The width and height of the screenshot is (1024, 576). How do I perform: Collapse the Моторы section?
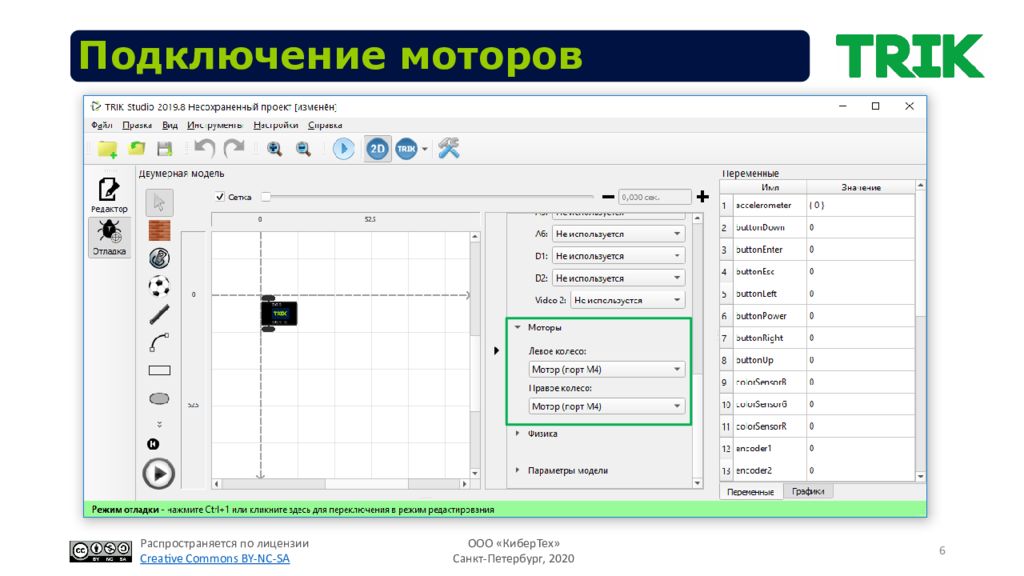point(518,327)
